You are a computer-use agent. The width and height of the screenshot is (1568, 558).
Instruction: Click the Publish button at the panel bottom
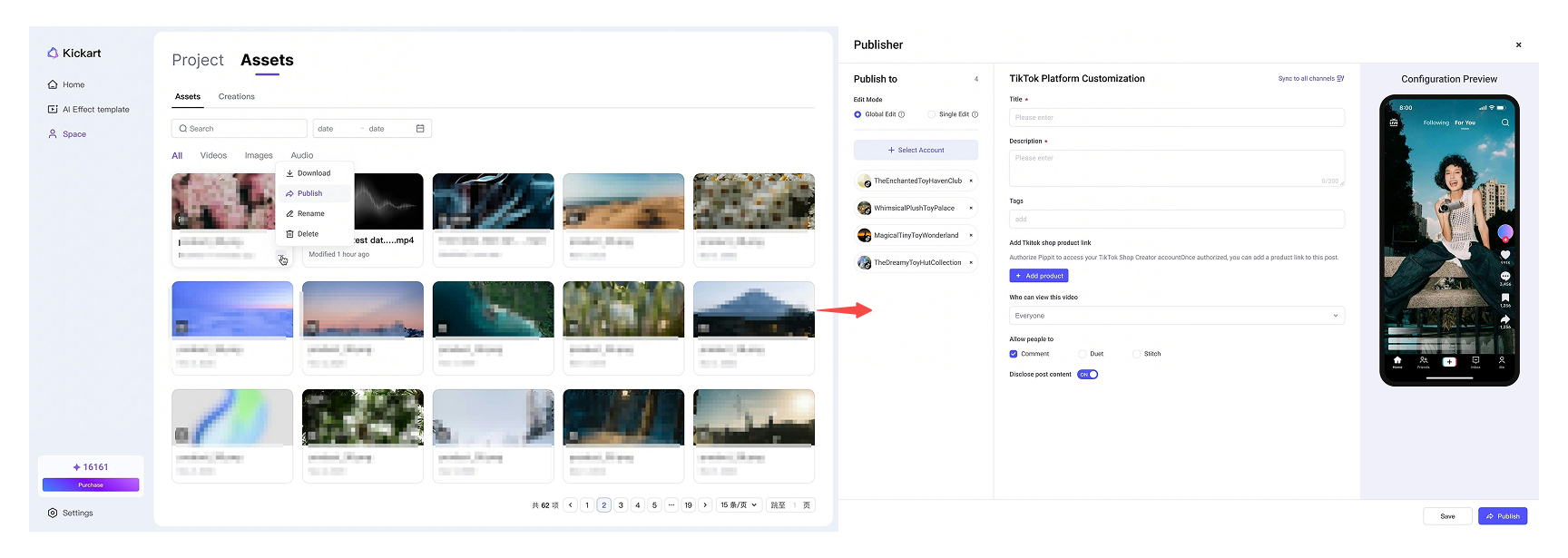1503,516
